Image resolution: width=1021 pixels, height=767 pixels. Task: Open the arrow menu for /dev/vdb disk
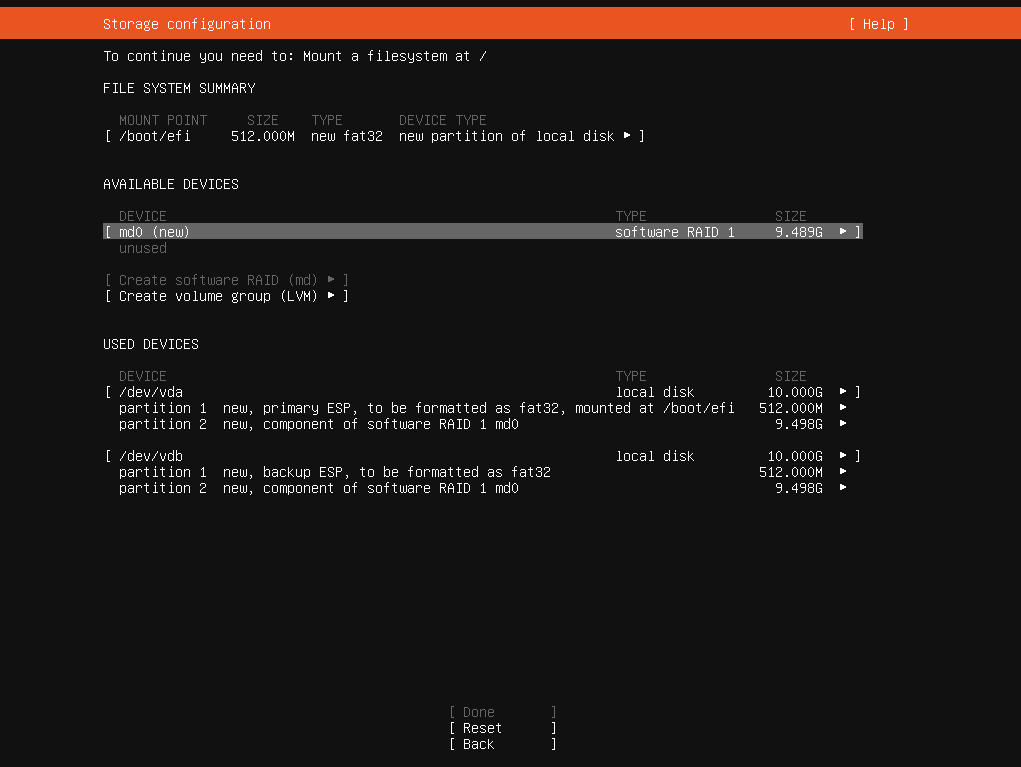pos(843,456)
